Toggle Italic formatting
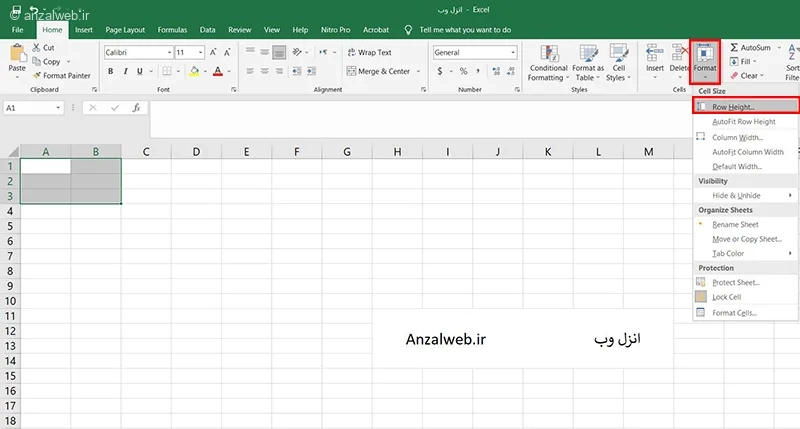 (x=125, y=71)
